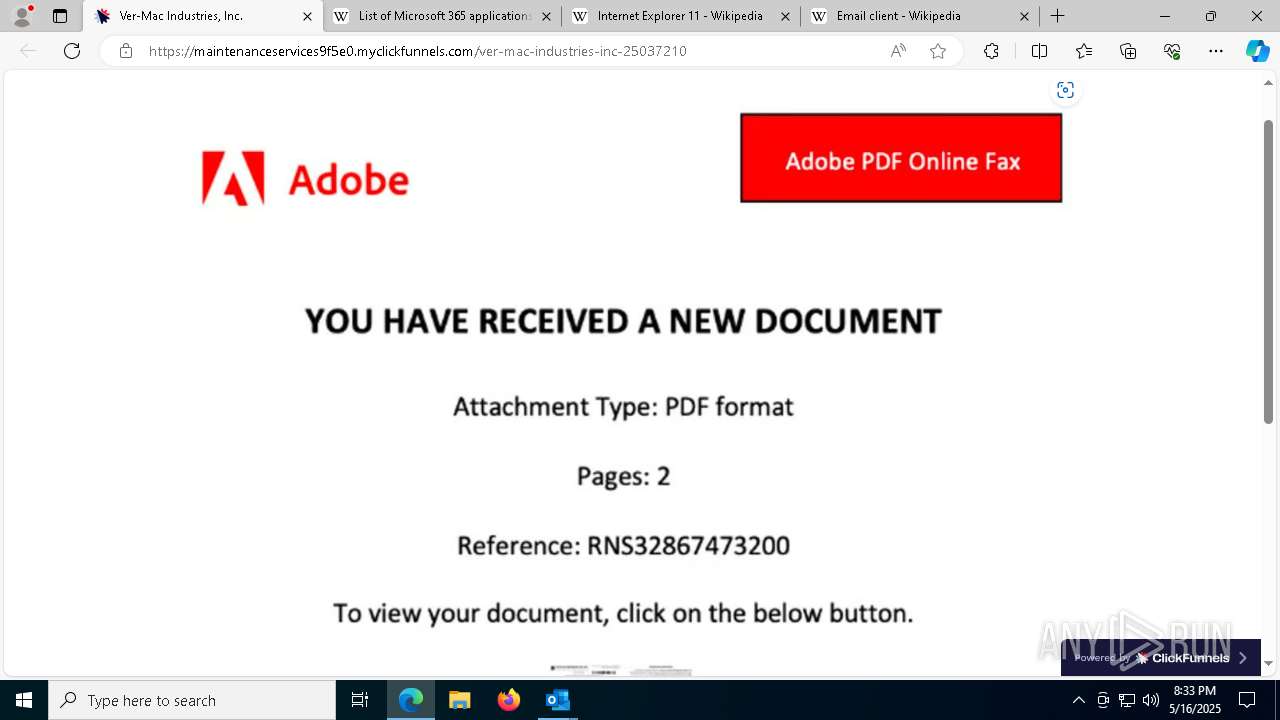Click the 'Reference: RNS32867473200' text

click(x=623, y=545)
